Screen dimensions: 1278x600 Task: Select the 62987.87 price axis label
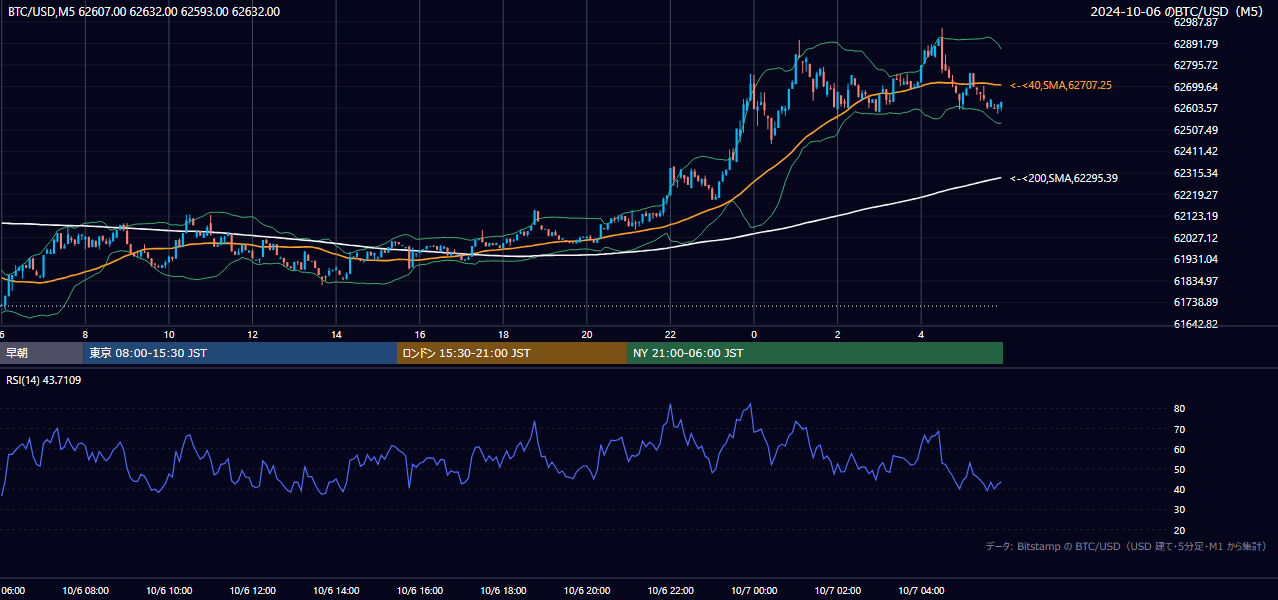[x=1195, y=22]
